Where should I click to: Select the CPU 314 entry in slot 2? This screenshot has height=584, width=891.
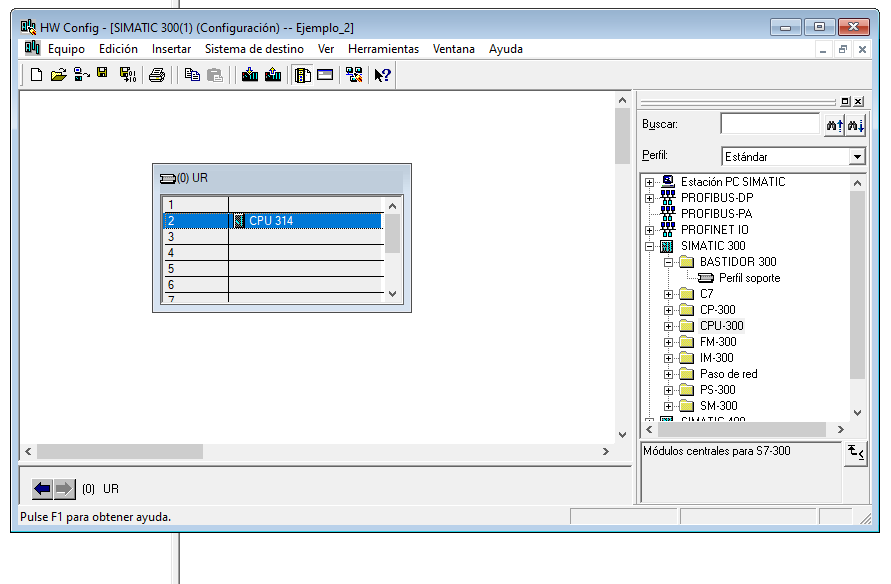click(x=271, y=221)
